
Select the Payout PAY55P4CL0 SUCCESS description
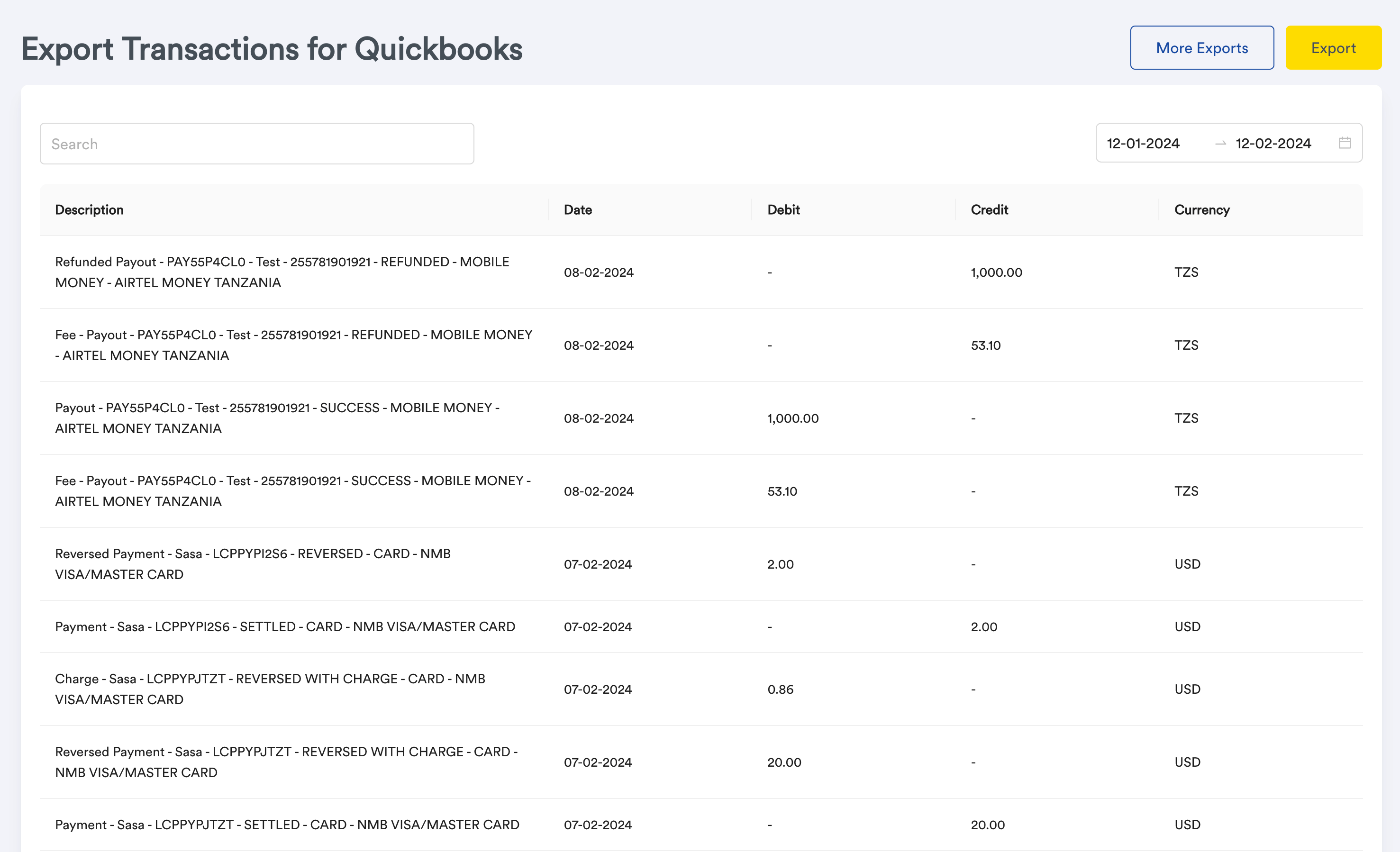(277, 418)
